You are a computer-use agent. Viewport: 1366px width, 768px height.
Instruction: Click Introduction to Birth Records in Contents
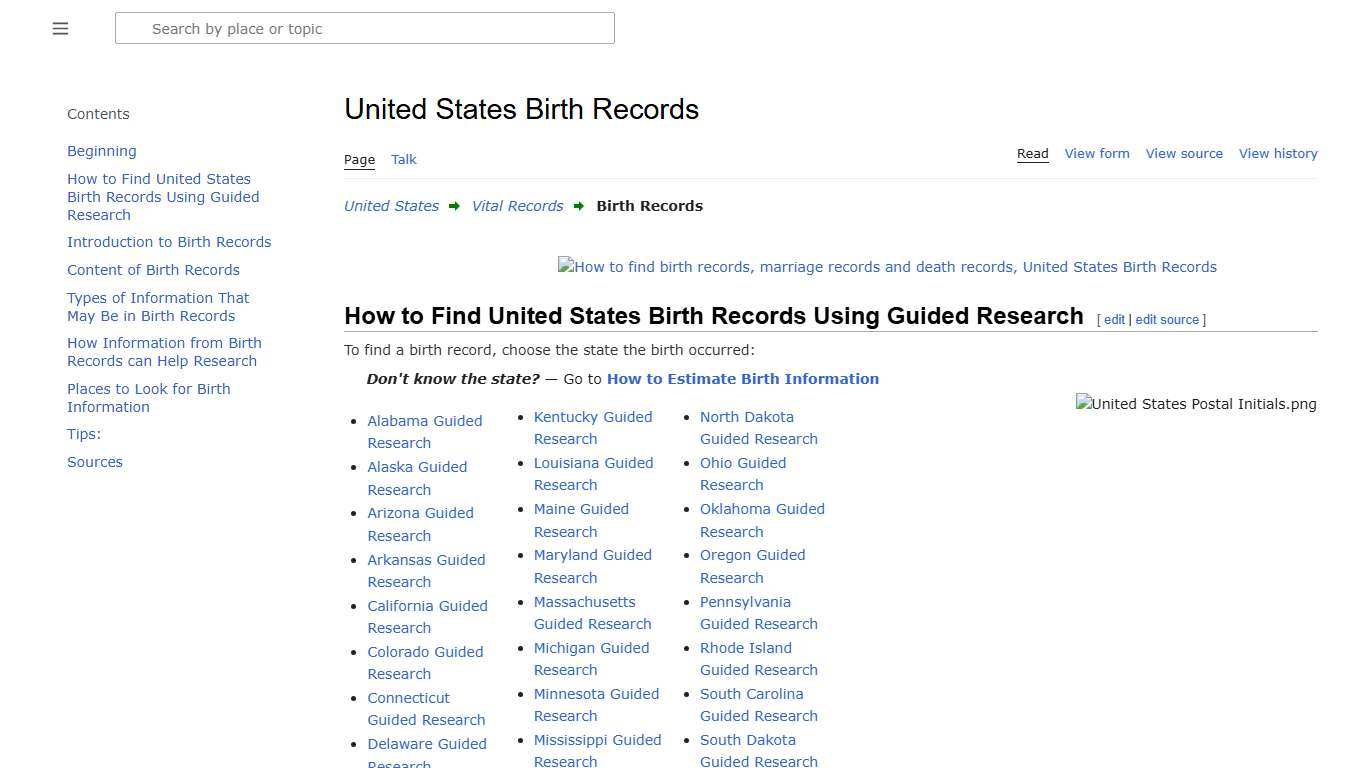coord(169,241)
